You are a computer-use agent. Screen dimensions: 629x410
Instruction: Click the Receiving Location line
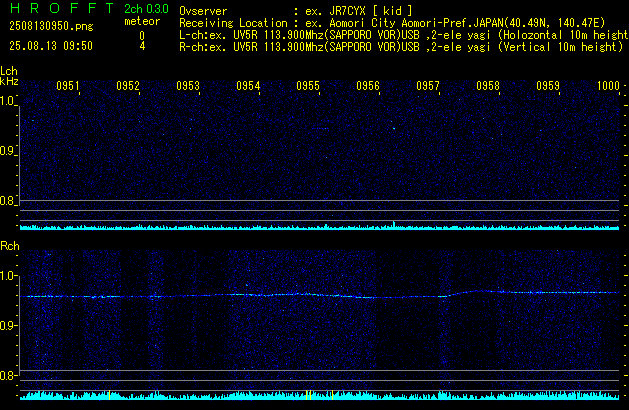(x=392, y=23)
